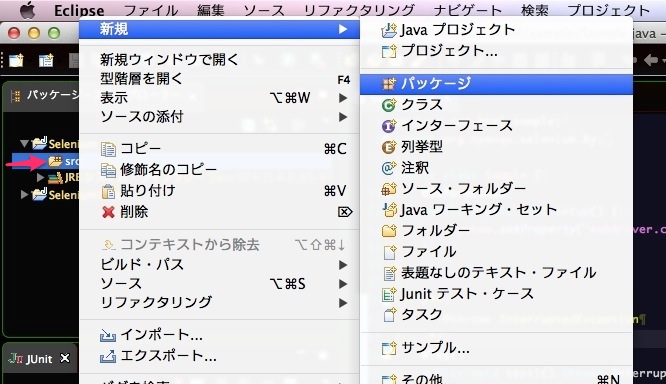Open the Eclipse application menu
Screen dimensions: 666x384
click(x=79, y=10)
